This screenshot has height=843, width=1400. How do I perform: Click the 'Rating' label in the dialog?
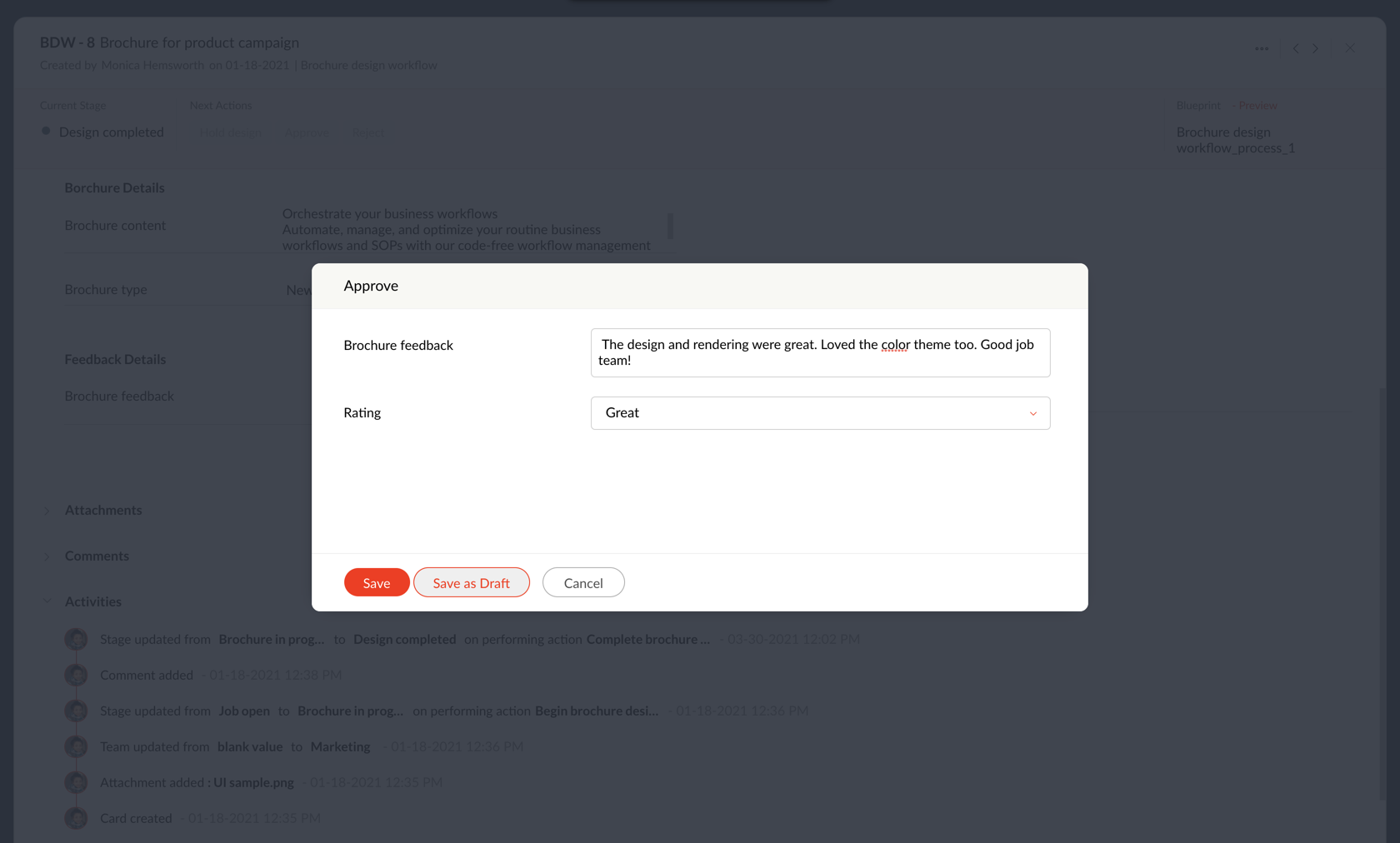coord(362,413)
